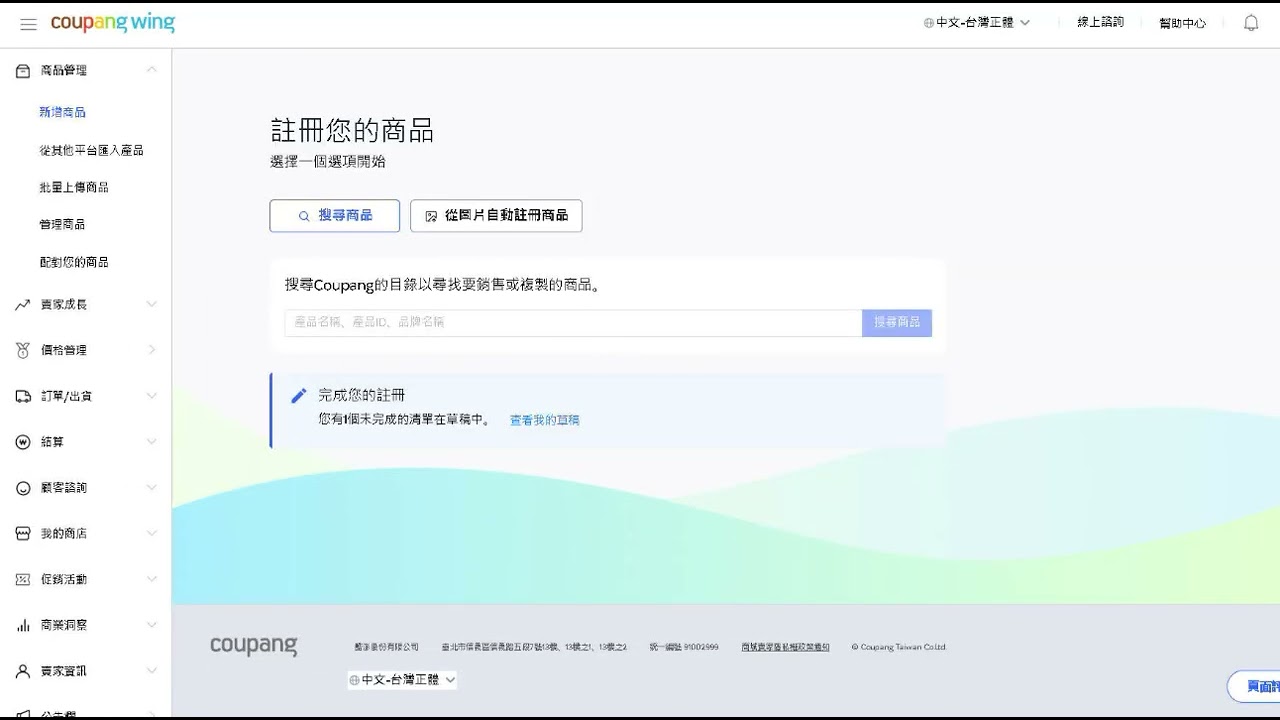Click the Coupang logo in footer
This screenshot has height=720, width=1280.
(x=254, y=646)
